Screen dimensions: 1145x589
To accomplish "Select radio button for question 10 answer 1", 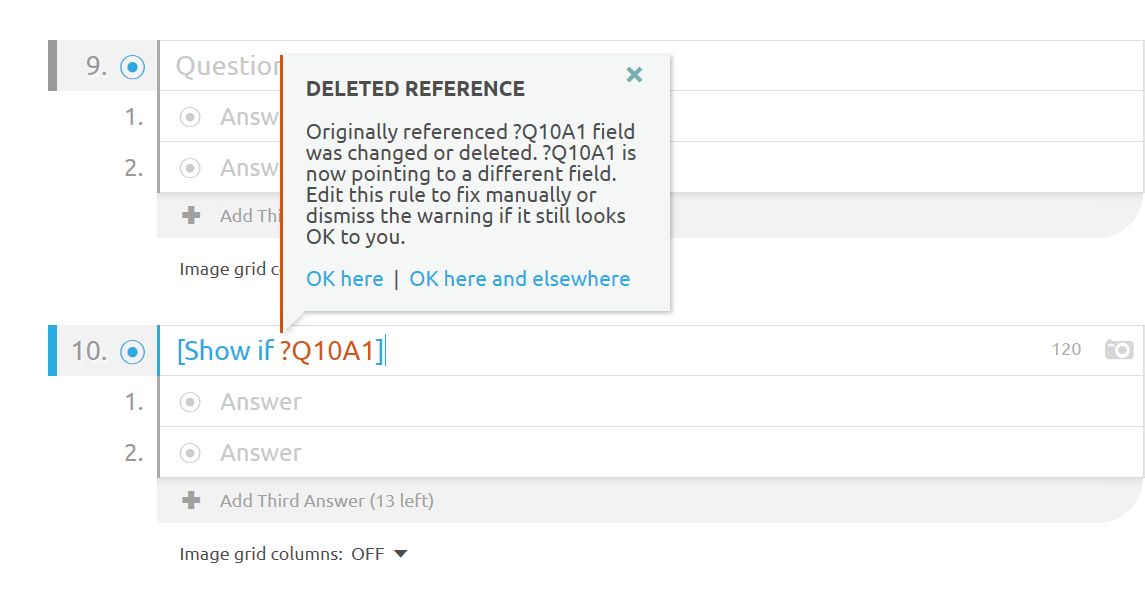I will tap(190, 401).
